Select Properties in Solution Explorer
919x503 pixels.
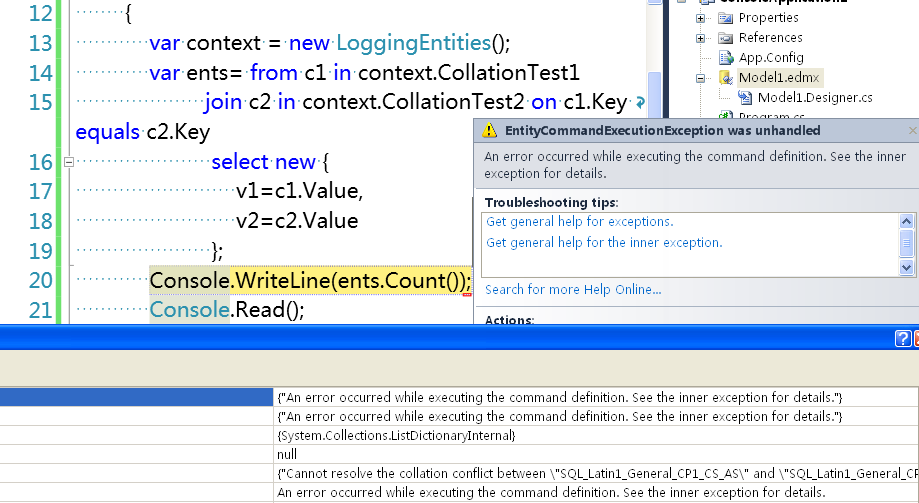tap(768, 18)
